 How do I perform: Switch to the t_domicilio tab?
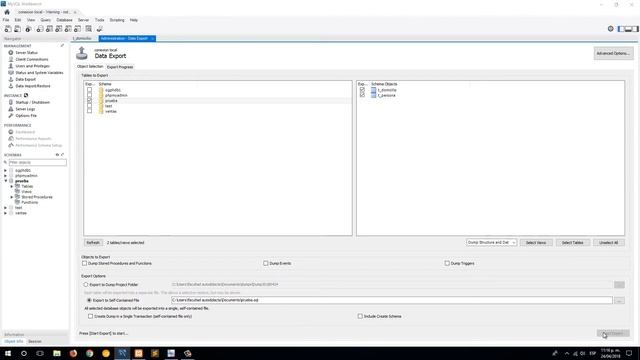pyautogui.click(x=83, y=38)
